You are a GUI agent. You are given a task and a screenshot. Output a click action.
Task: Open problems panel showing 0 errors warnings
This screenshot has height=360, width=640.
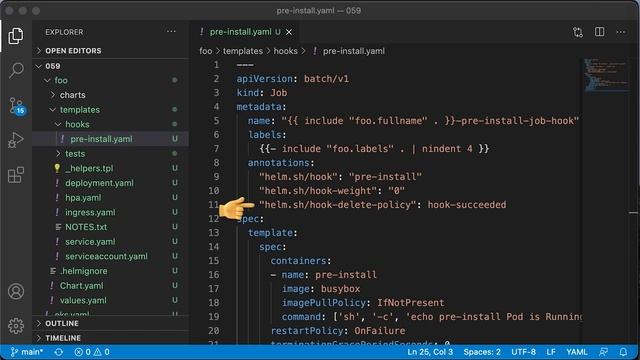coord(92,352)
